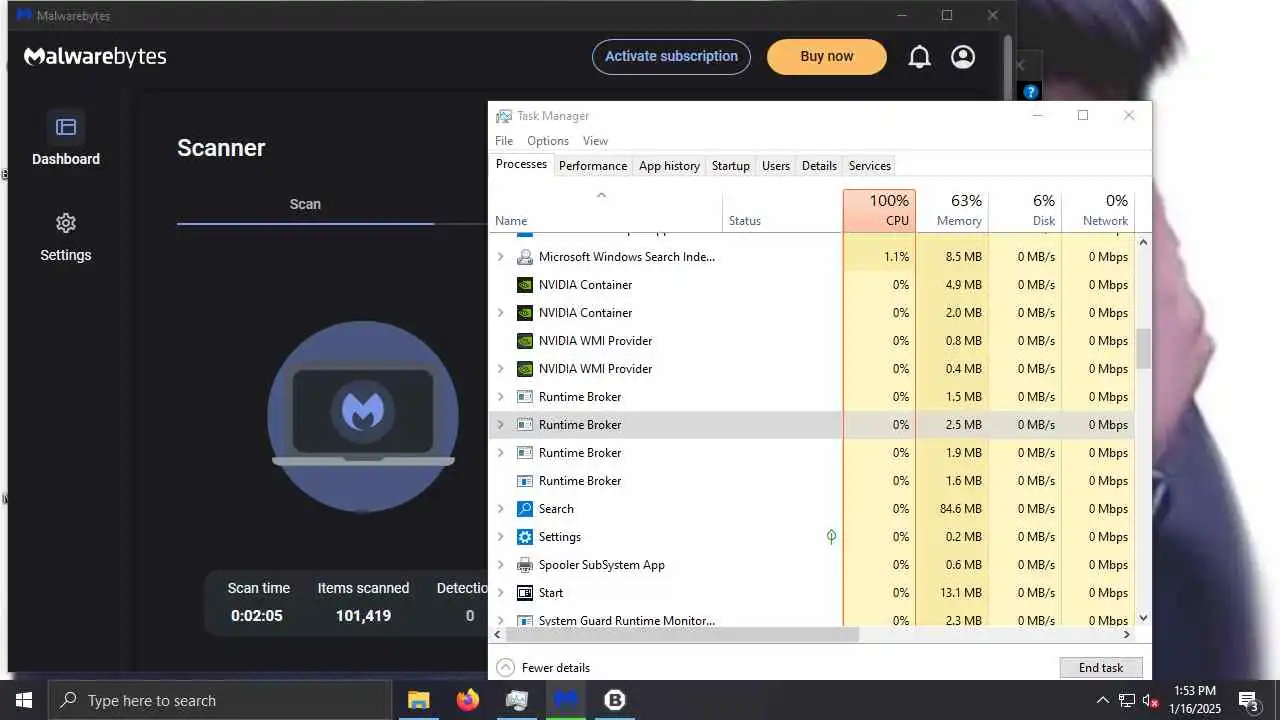Viewport: 1280px width, 720px height.
Task: Expand Microsoft Windows Search Indexer process
Action: pos(501,257)
